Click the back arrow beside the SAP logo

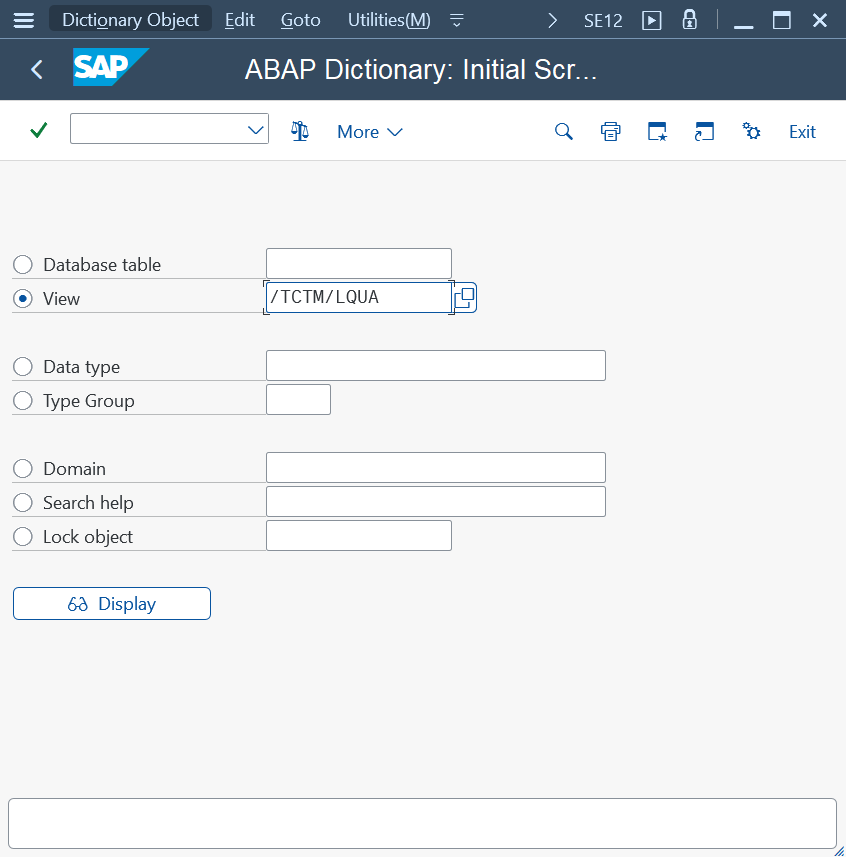tap(37, 69)
